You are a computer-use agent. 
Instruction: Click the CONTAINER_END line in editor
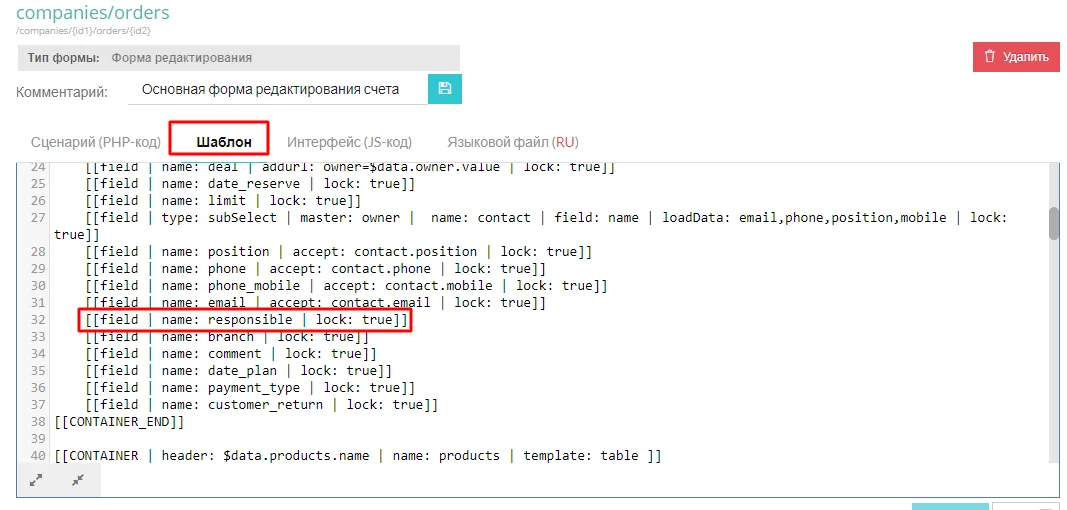[x=120, y=422]
